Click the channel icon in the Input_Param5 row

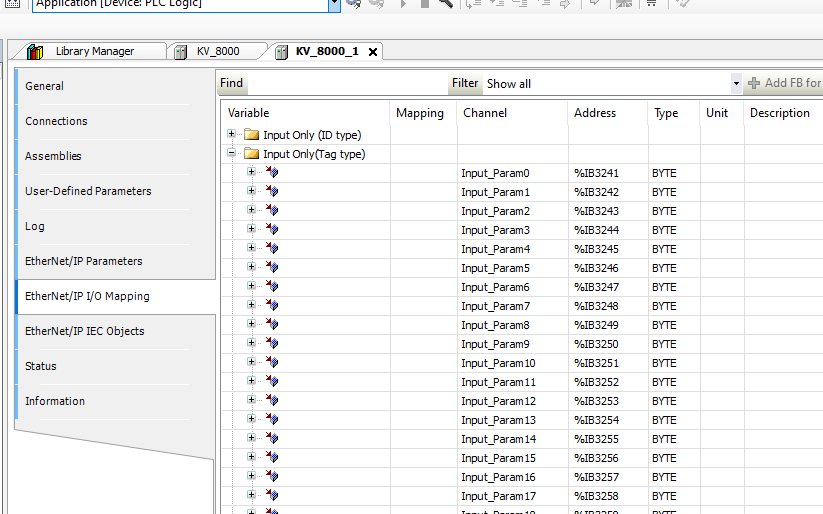(x=272, y=267)
